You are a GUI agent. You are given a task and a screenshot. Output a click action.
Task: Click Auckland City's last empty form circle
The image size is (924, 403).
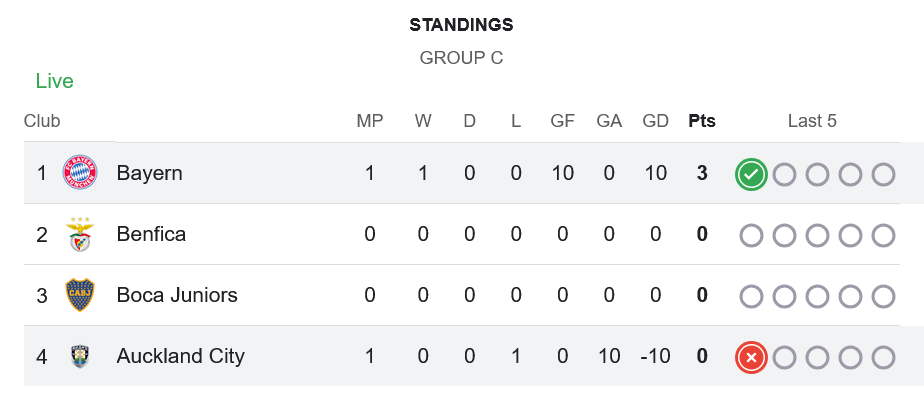tap(883, 357)
